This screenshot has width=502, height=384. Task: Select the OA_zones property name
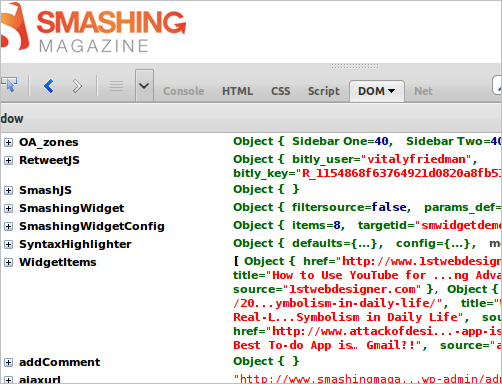click(x=49, y=142)
